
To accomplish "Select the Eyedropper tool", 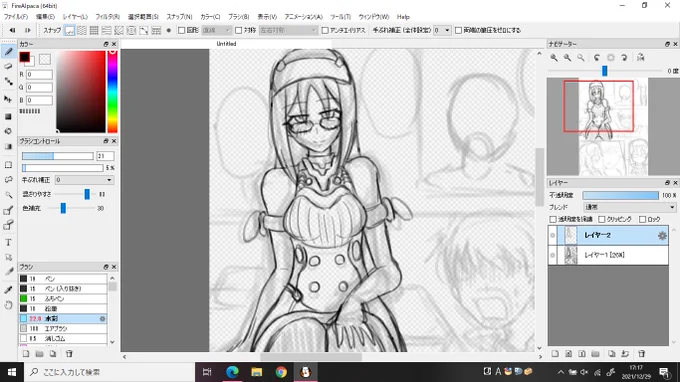I will (x=8, y=290).
